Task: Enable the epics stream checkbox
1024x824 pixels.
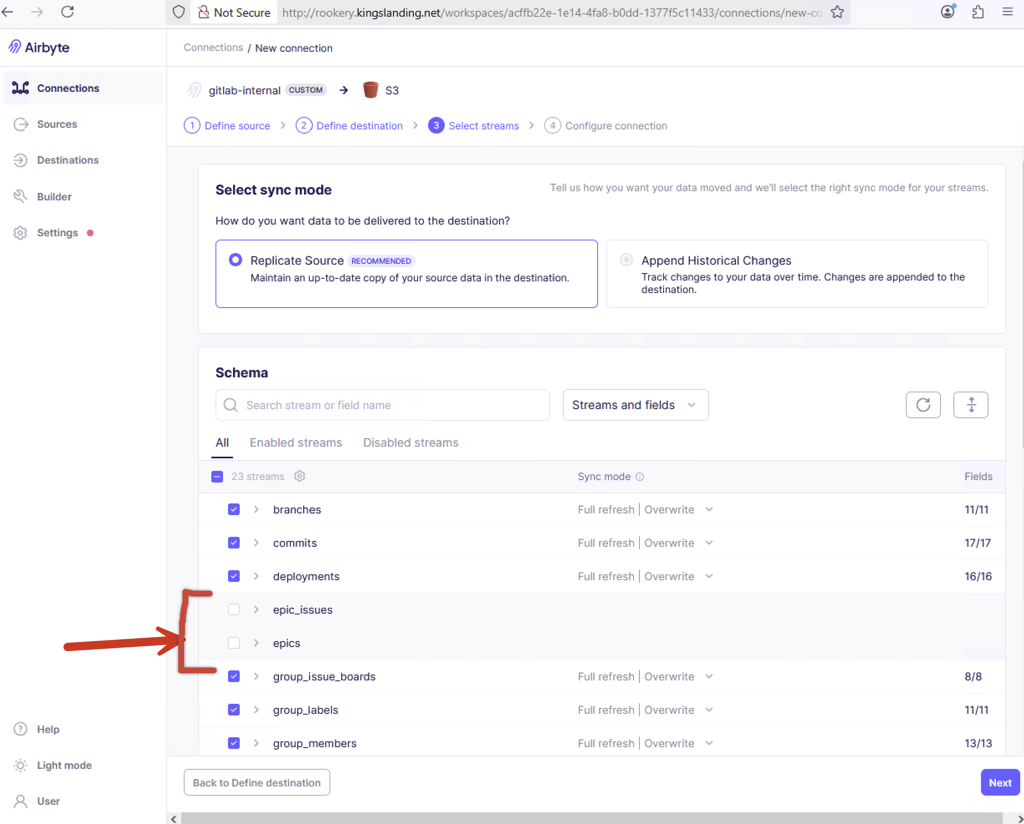Action: point(234,643)
